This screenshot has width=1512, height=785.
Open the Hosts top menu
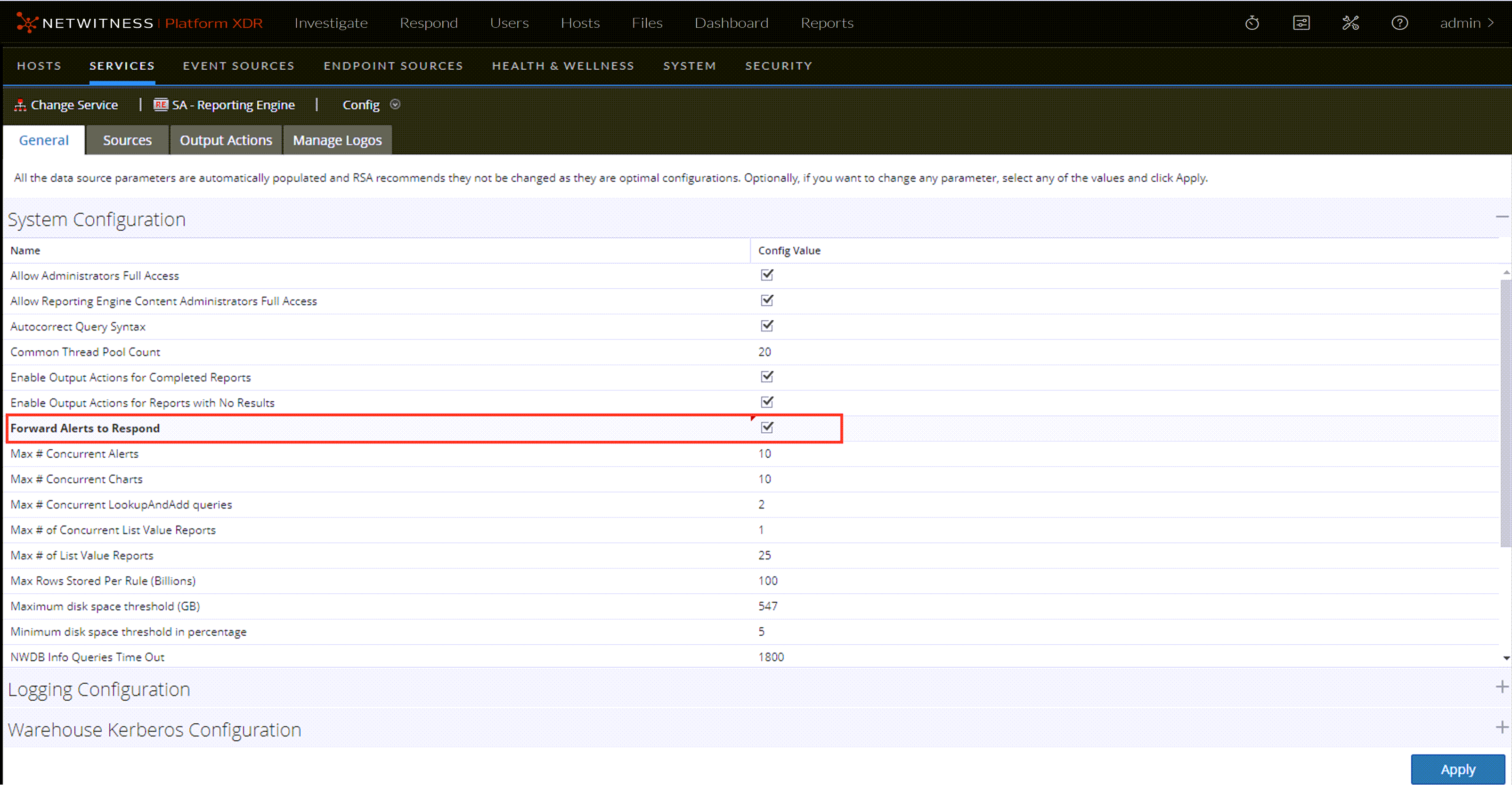coord(580,23)
